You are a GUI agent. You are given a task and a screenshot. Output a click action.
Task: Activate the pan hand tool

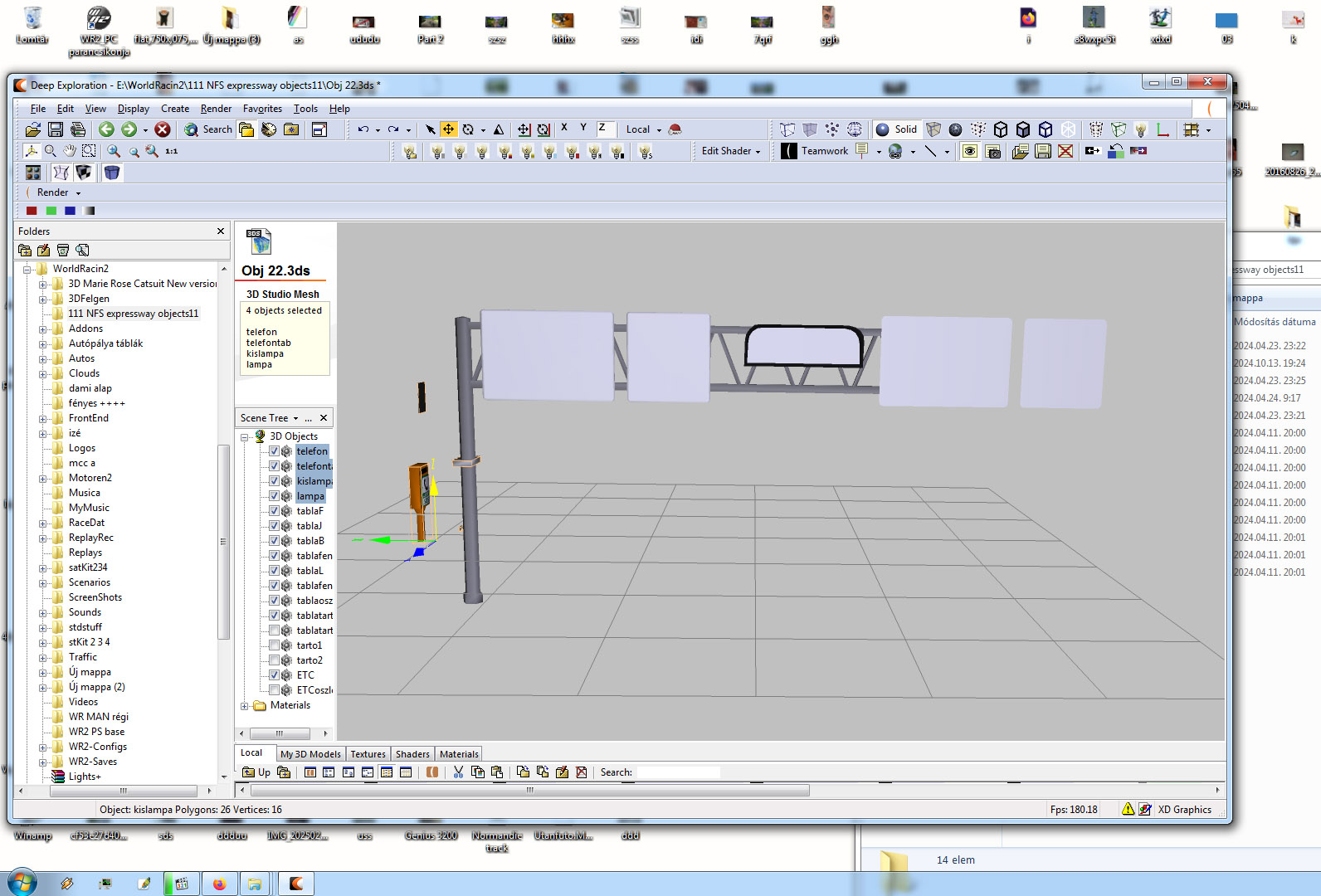point(70,151)
